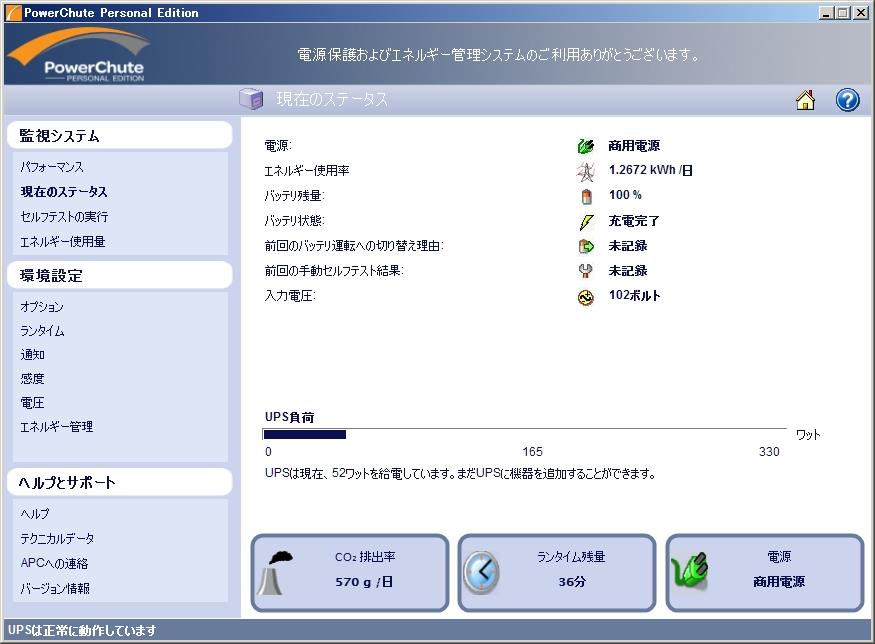The width and height of the screenshot is (875, 644).
Task: Click the 100 % battery value
Action: (625, 195)
